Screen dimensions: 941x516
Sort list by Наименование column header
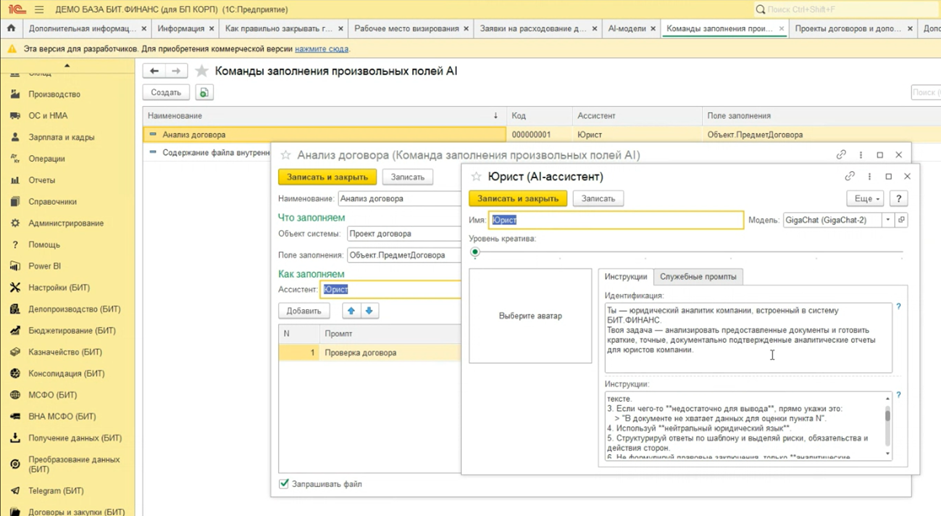[324, 116]
